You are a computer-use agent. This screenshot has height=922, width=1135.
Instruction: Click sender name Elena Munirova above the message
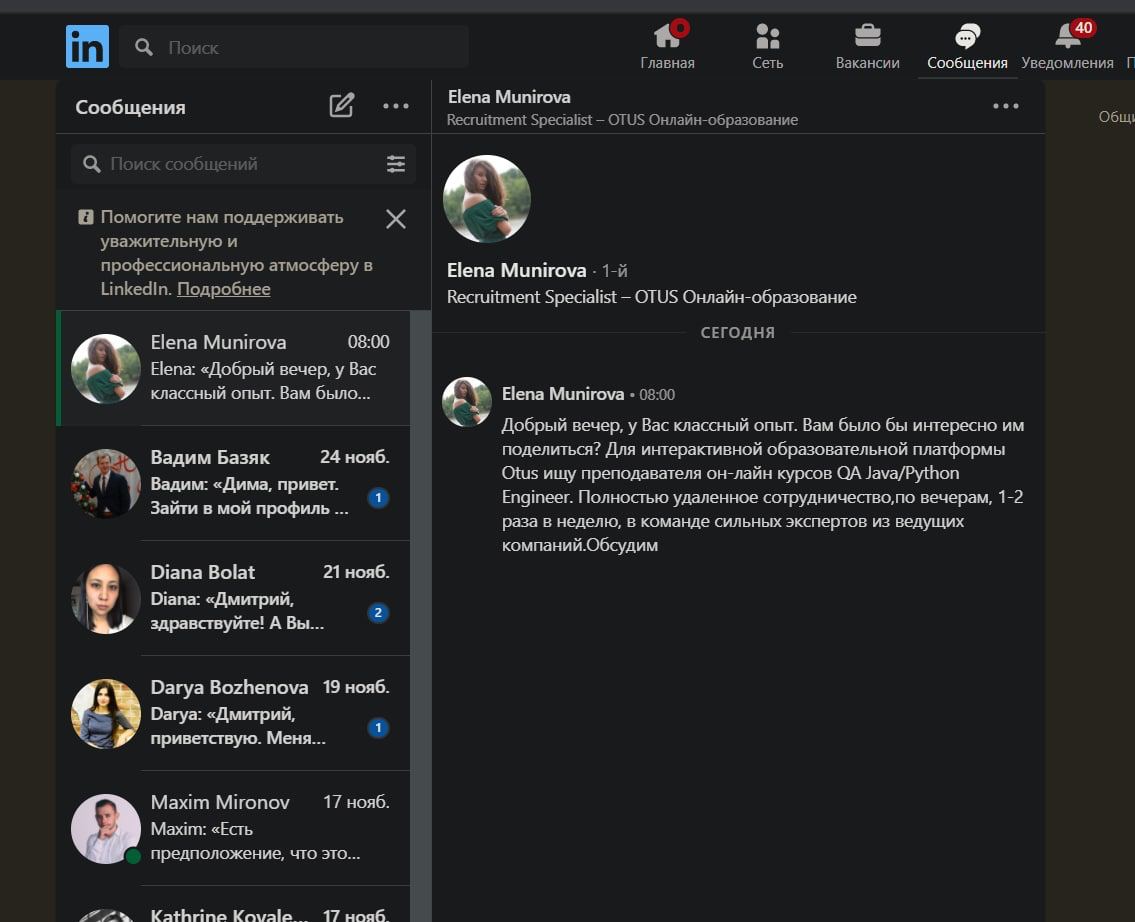(x=562, y=394)
